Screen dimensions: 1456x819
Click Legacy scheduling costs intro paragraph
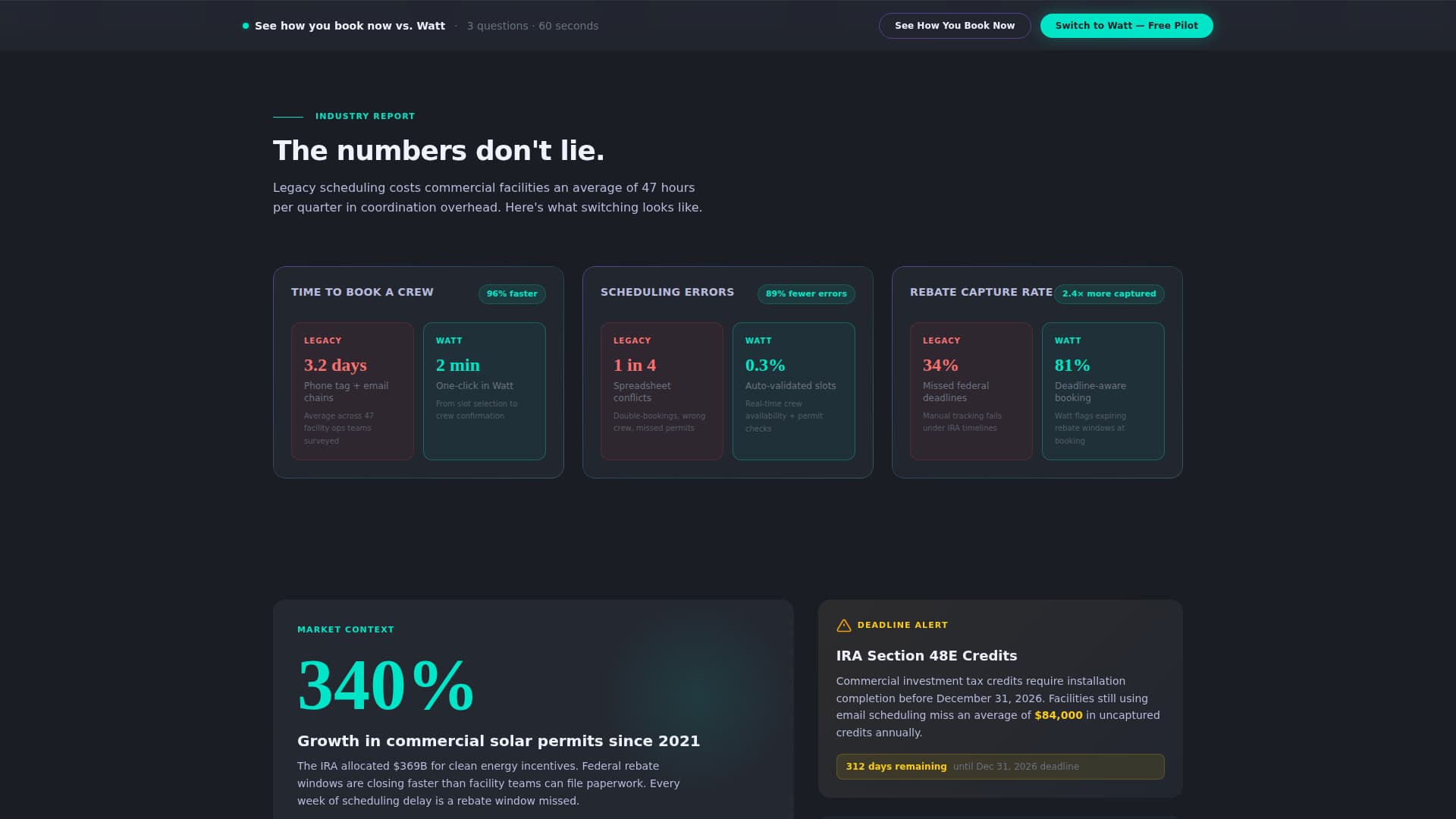point(488,198)
